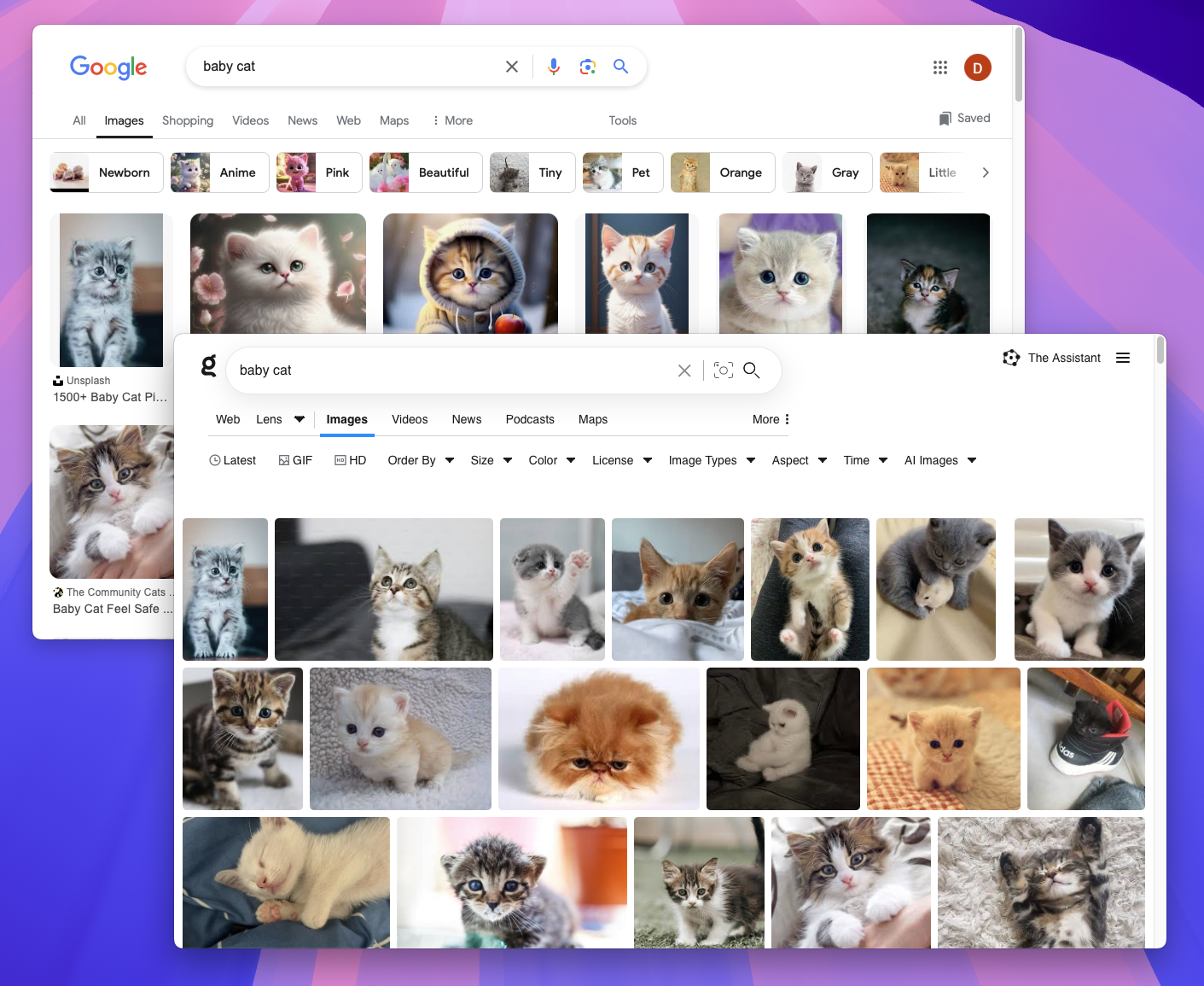The height and width of the screenshot is (986, 1204).
Task: Switch to the Videos tab in DuckDuckGo
Action: pos(410,419)
